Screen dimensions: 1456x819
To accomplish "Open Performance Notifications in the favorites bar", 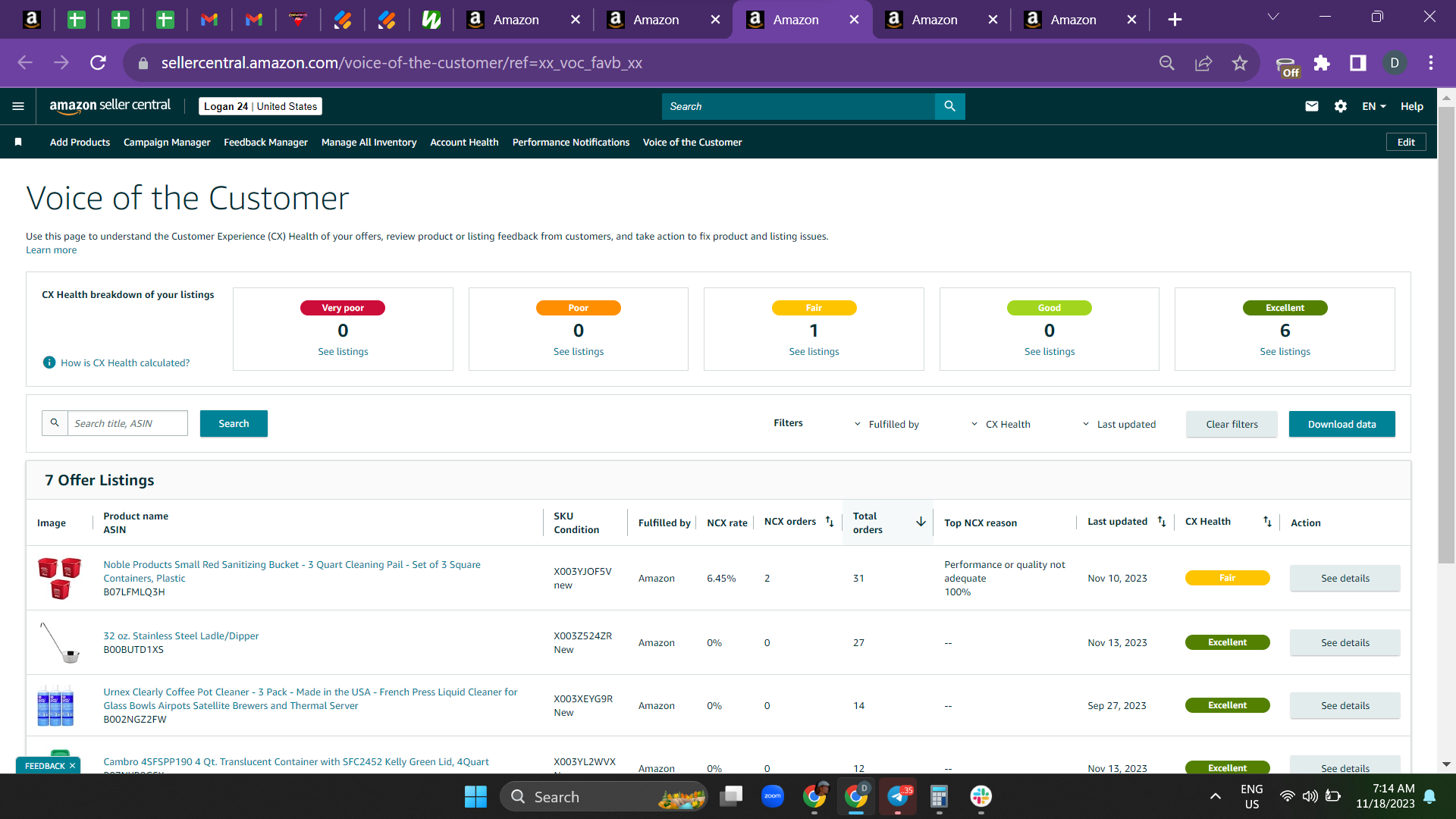I will coord(571,142).
